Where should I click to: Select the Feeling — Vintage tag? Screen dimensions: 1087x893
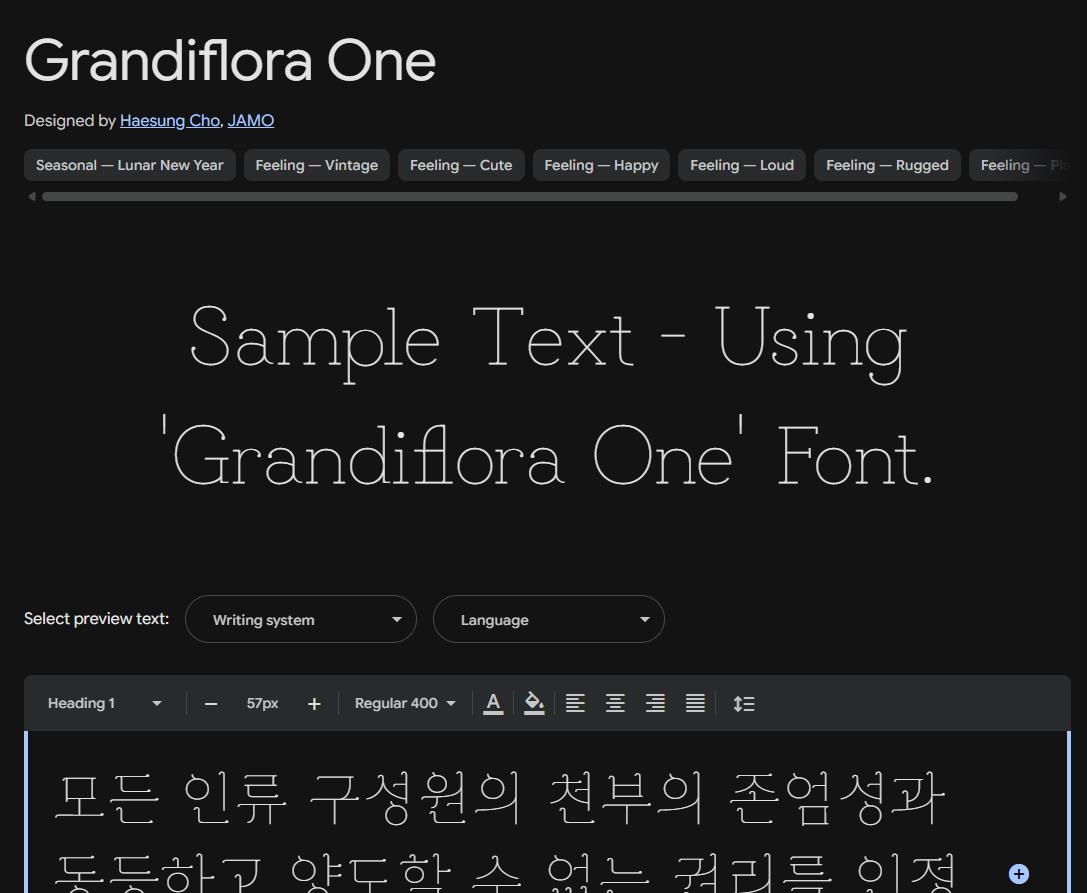317,165
